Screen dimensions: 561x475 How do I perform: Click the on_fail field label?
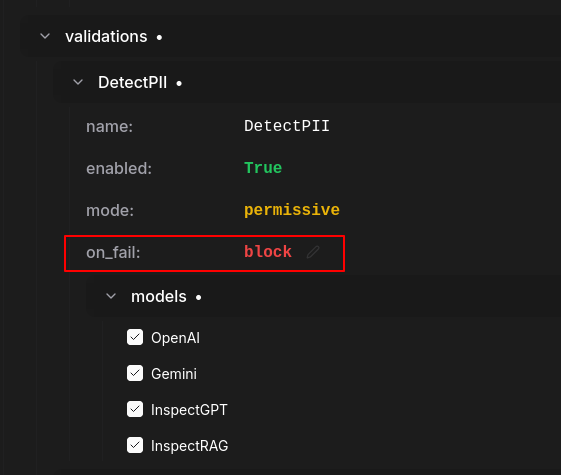[x=113, y=253]
